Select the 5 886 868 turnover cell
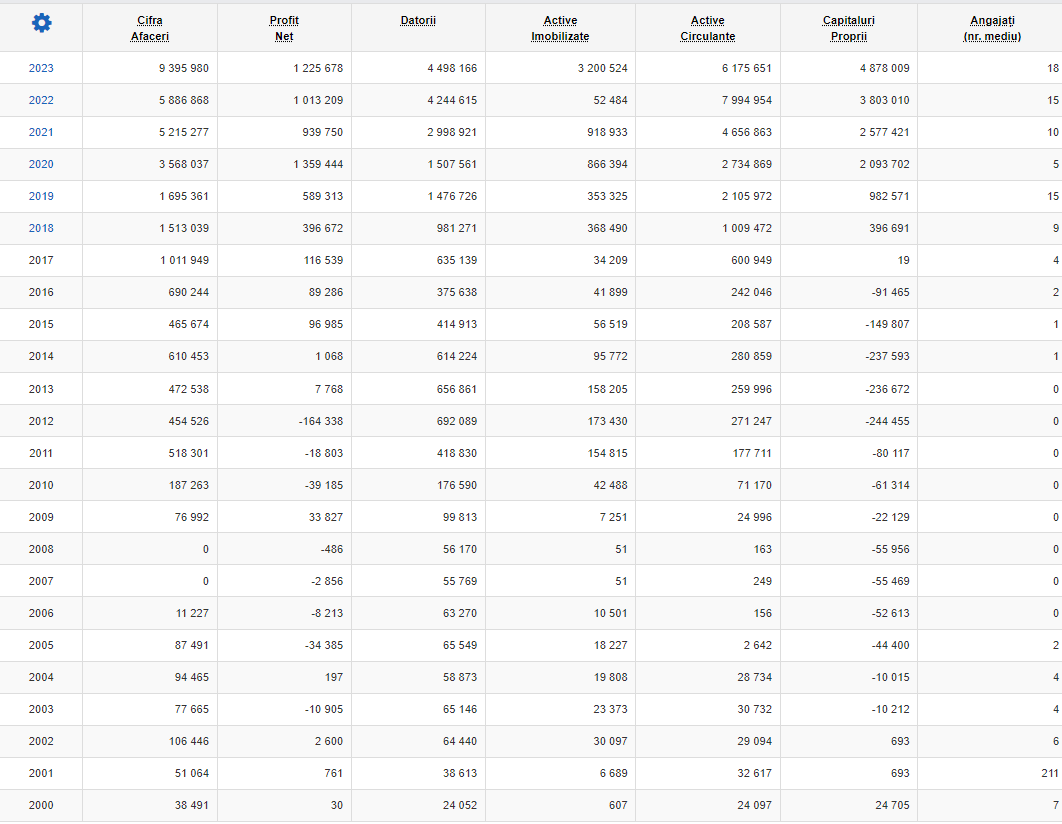 pyautogui.click(x=150, y=100)
